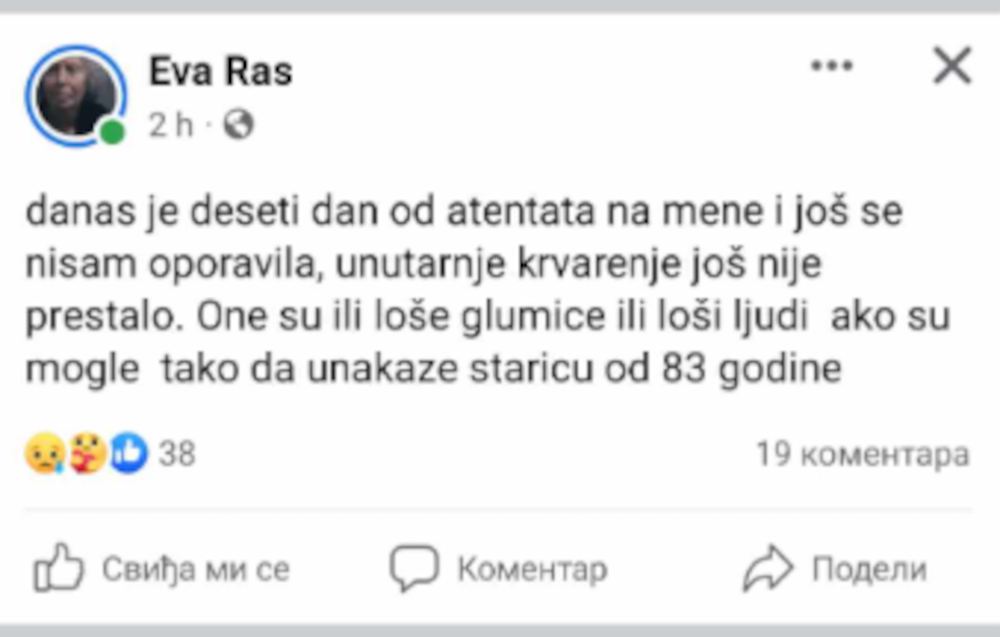Click the care hug reaction emoji
This screenshot has width=1000, height=637.
(x=88, y=455)
